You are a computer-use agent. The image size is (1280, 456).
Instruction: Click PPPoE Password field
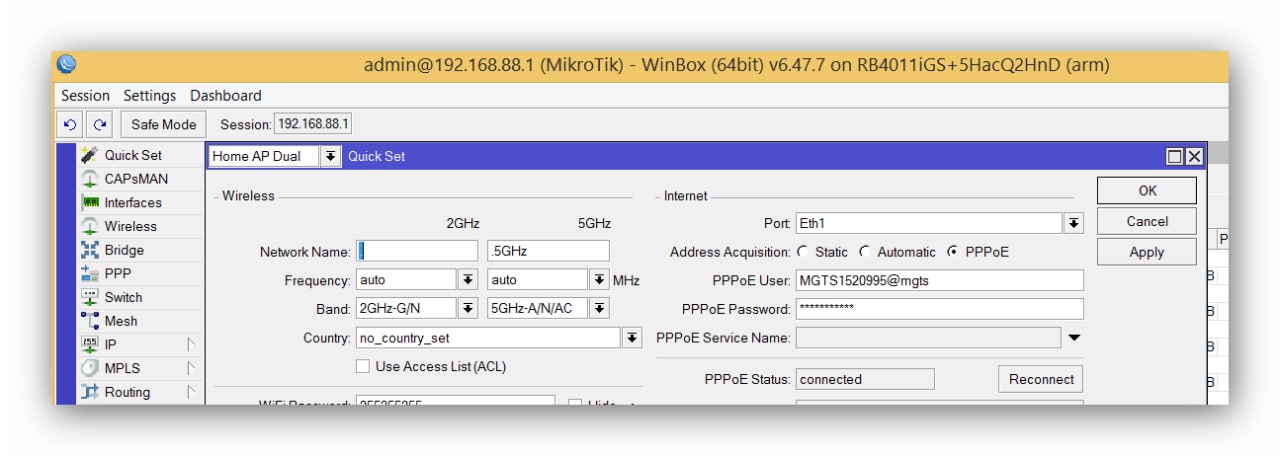(940, 309)
